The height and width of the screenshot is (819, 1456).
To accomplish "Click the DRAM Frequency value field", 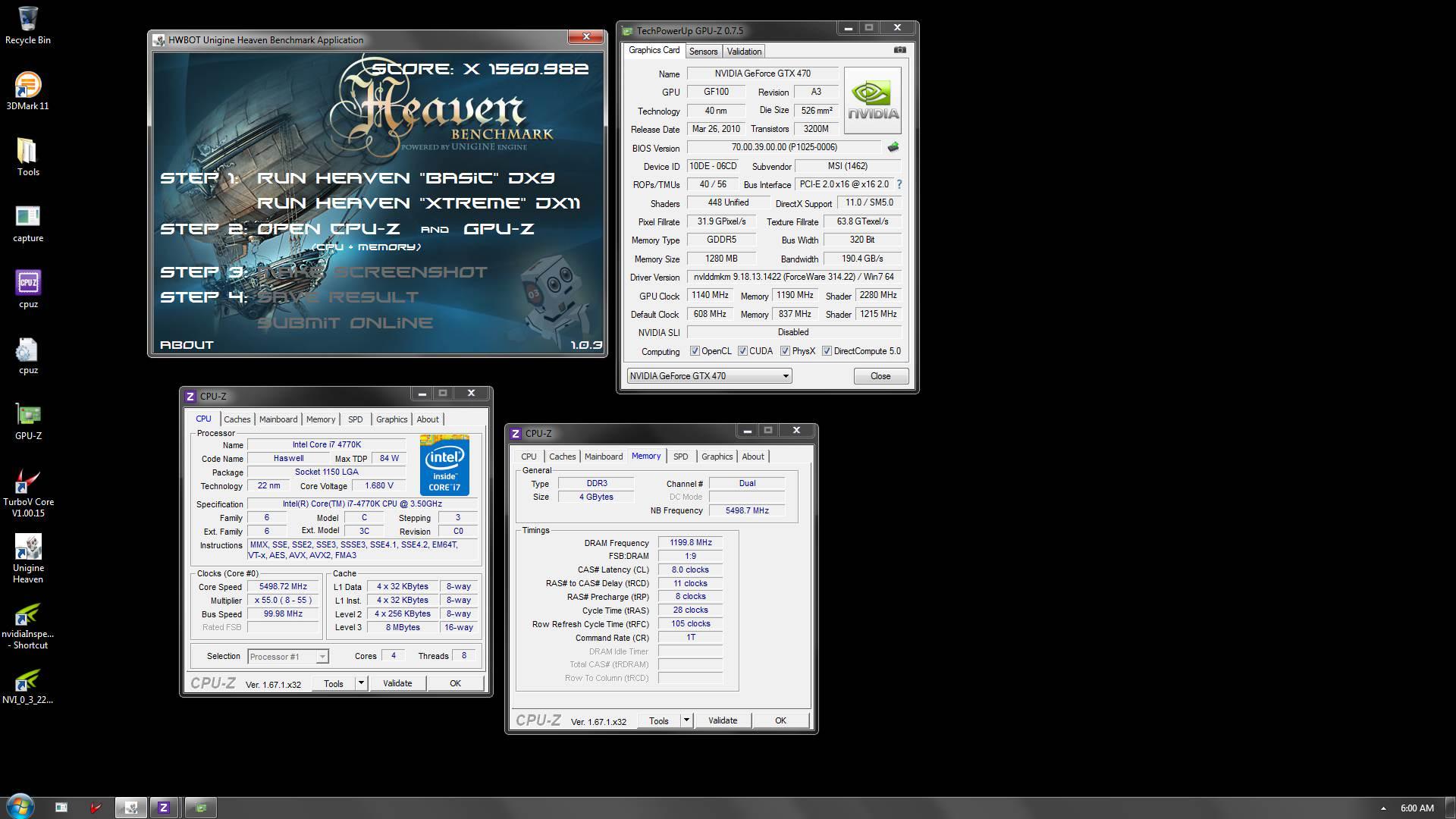I will coord(691,543).
